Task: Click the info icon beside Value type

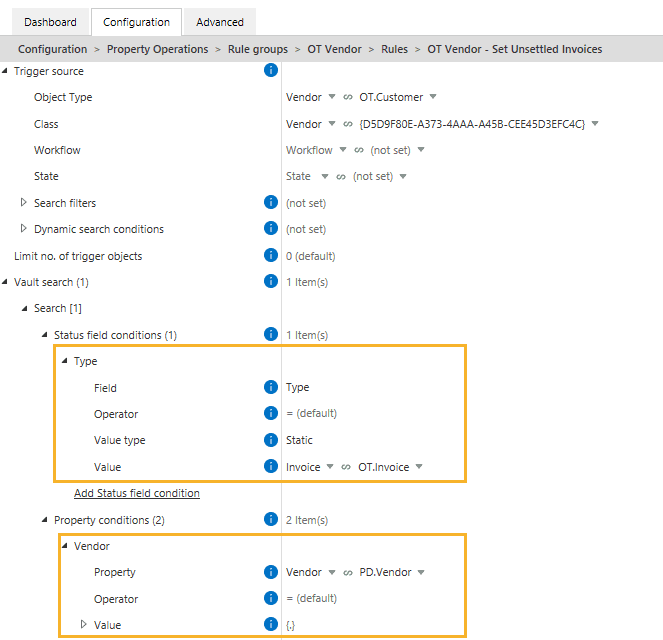Action: tap(271, 440)
